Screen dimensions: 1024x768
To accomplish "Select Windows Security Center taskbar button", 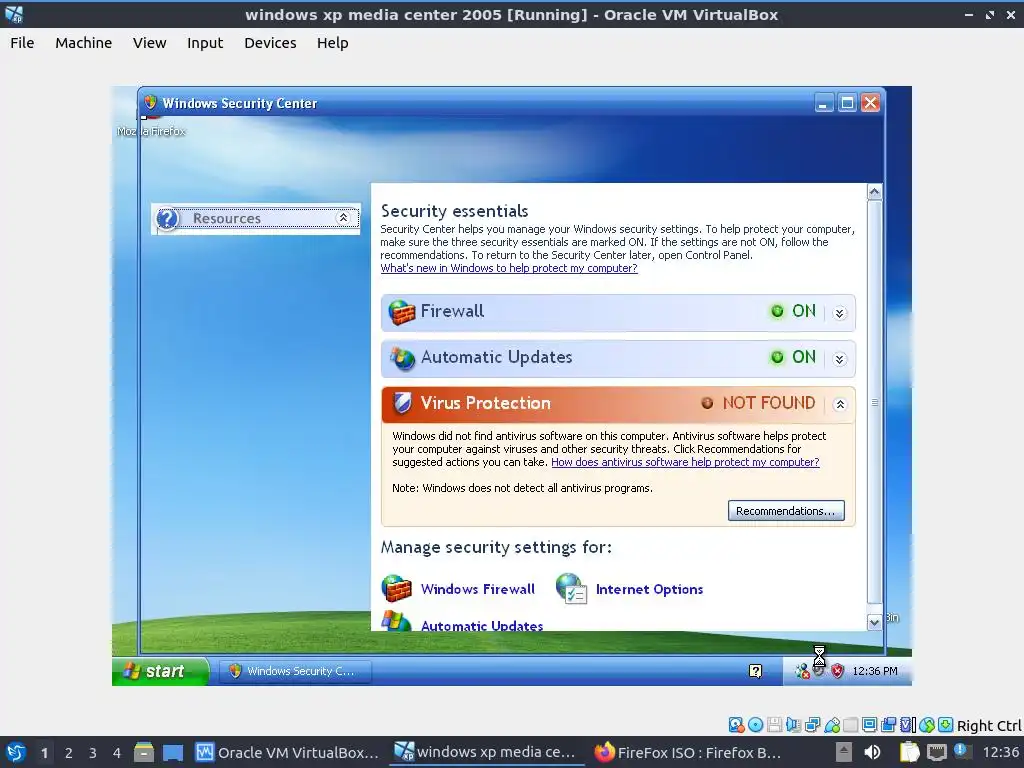I will [x=295, y=671].
